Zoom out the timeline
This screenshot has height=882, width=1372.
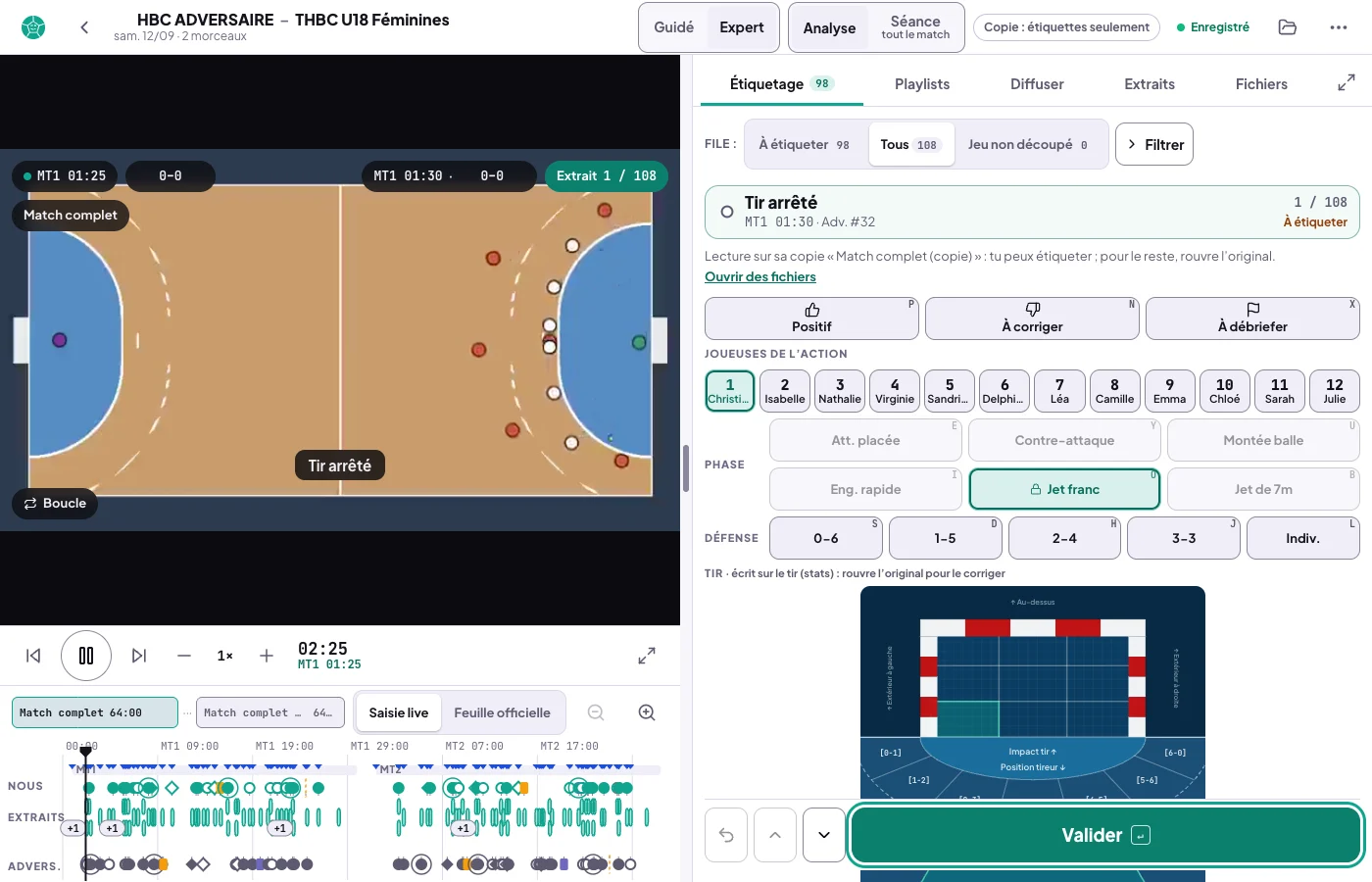[596, 712]
